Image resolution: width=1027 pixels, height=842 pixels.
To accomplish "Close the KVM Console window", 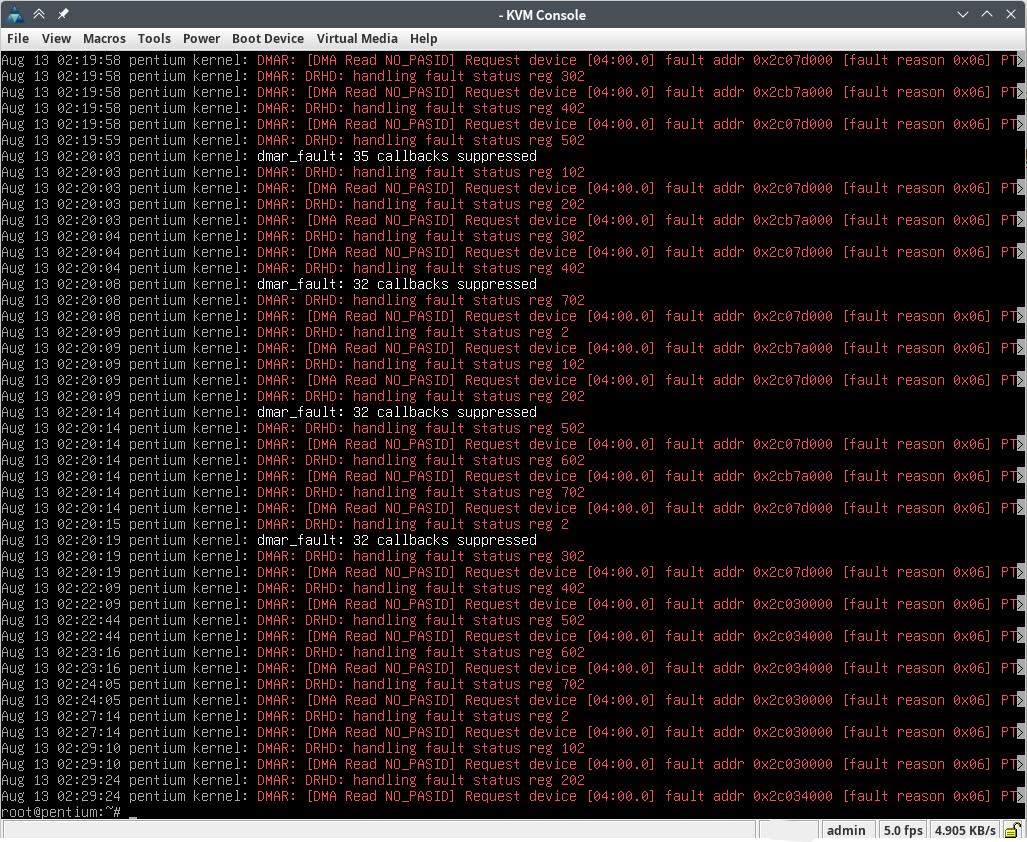I will coord(1011,14).
